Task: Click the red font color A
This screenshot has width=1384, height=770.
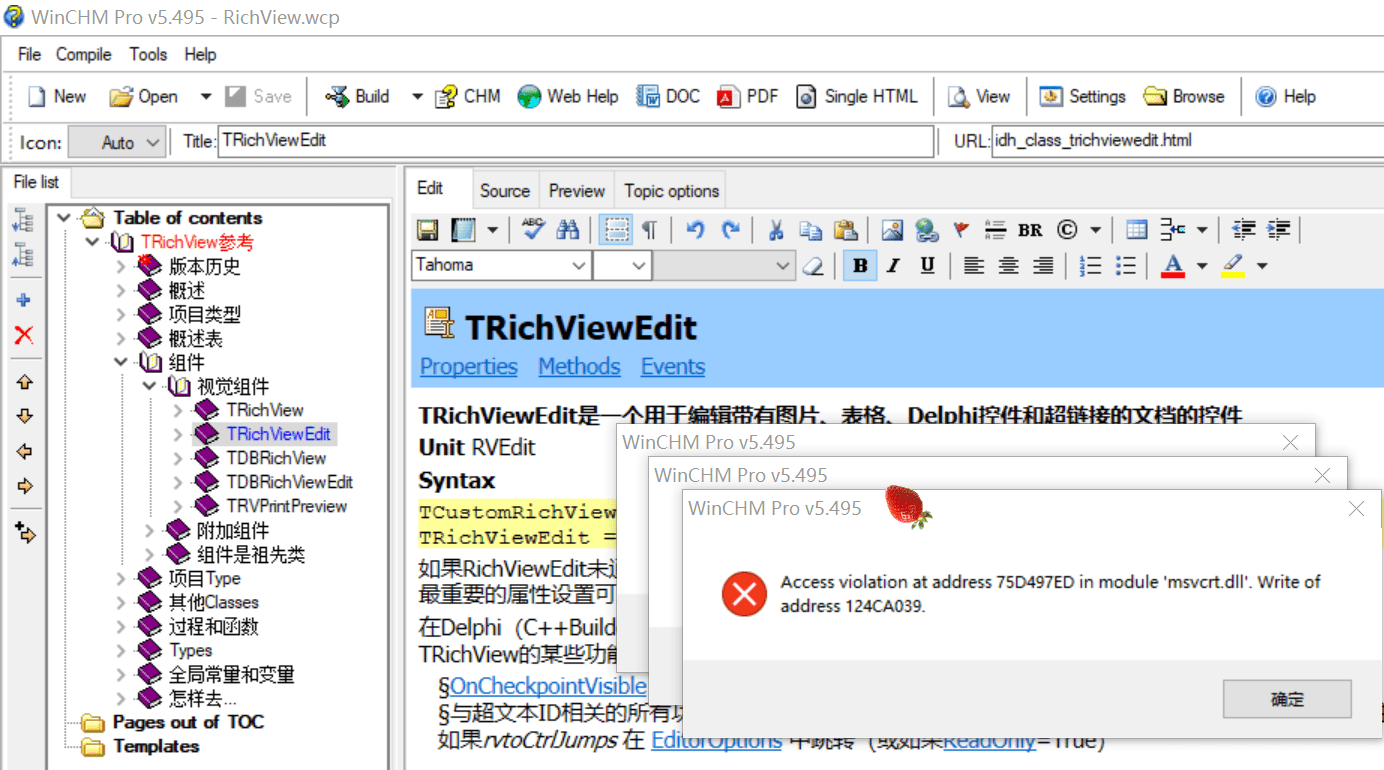Action: point(1173,265)
